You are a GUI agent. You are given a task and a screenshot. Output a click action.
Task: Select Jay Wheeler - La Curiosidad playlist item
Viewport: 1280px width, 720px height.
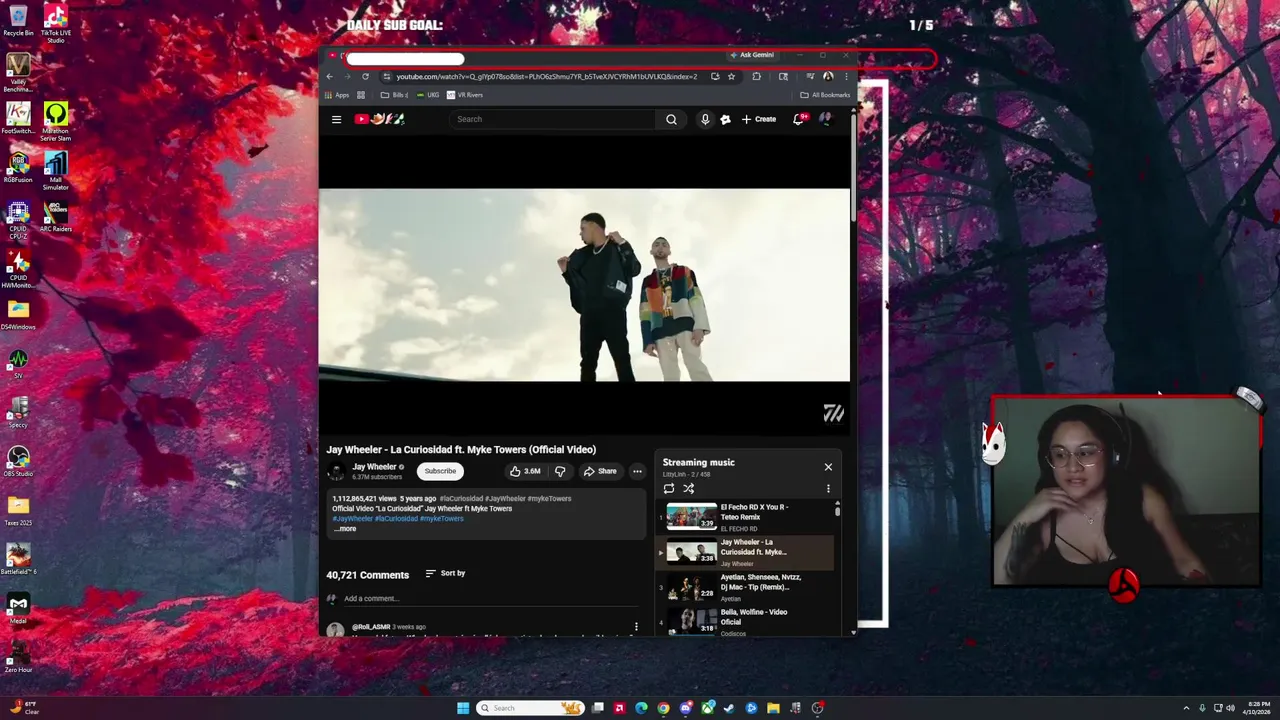pos(745,552)
